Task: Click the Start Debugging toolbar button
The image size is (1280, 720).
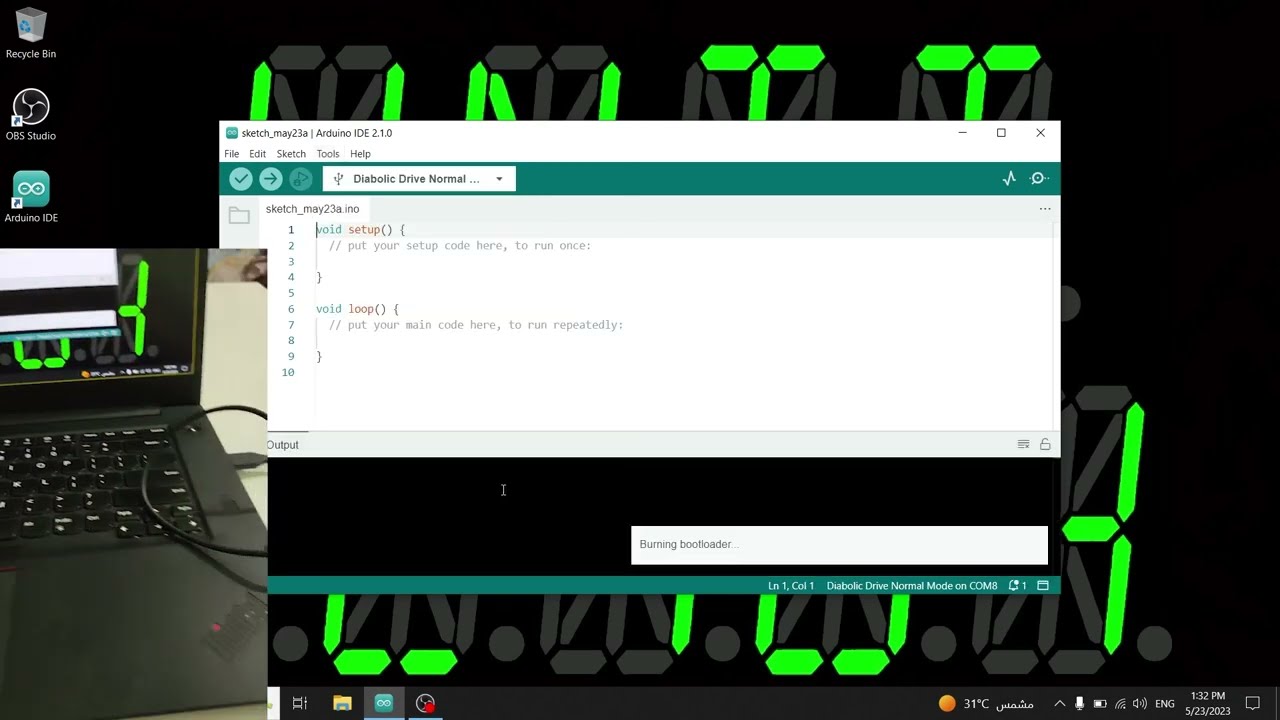Action: [301, 179]
